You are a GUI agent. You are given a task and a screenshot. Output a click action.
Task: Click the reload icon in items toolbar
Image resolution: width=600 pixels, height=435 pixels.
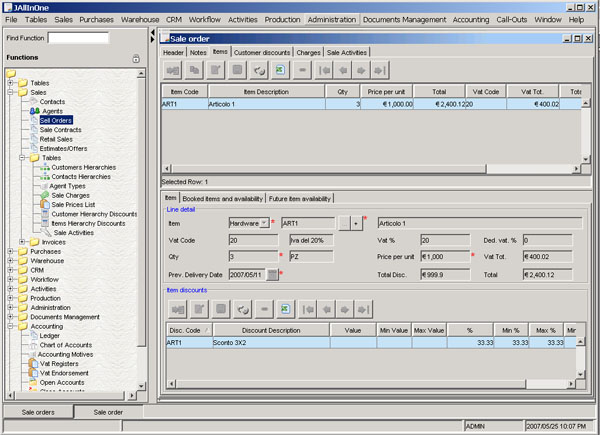click(259, 71)
